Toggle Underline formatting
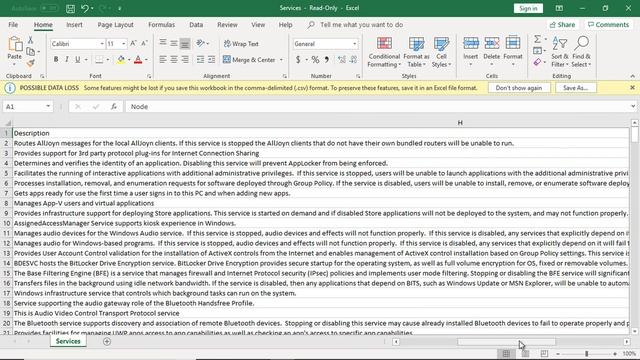Screen dimensions: 640x360 point(78,60)
